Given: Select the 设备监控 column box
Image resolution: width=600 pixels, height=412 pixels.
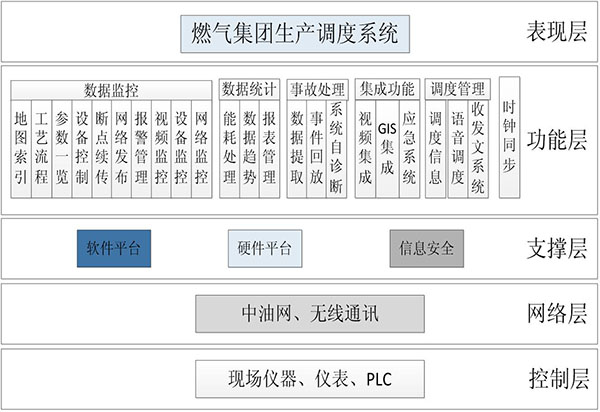Looking at the screenshot, I should coord(181,149).
